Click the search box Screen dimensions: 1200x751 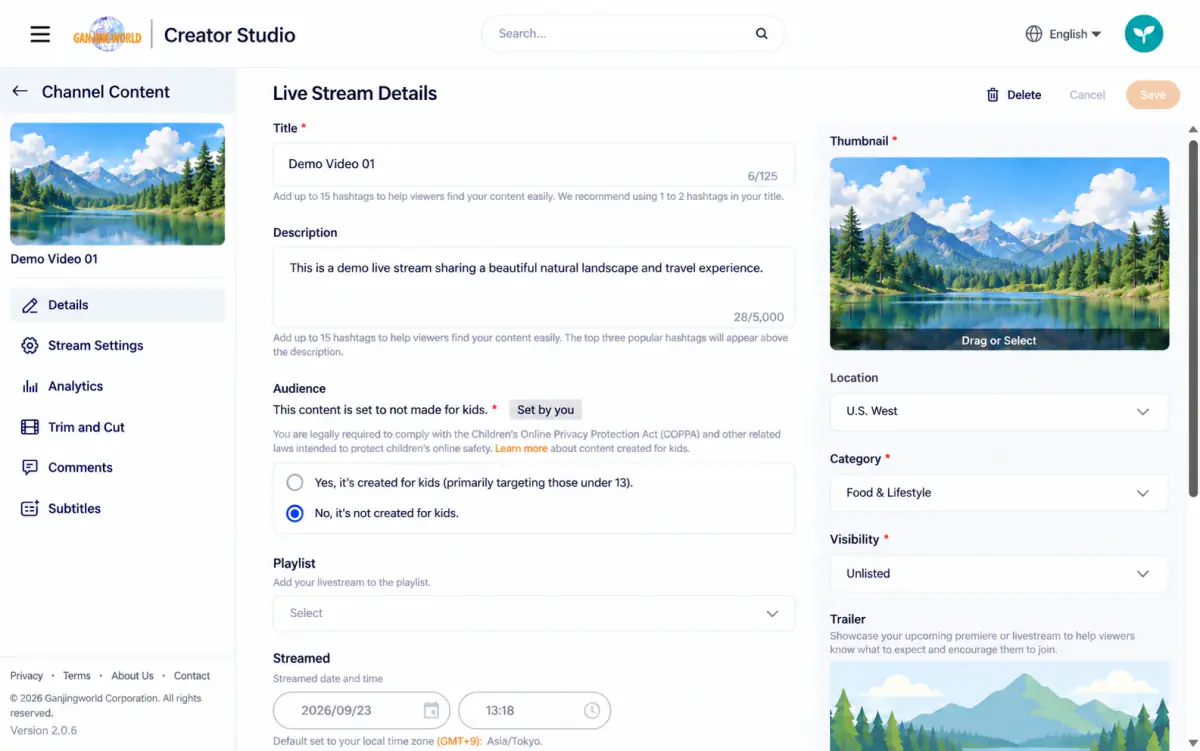633,33
